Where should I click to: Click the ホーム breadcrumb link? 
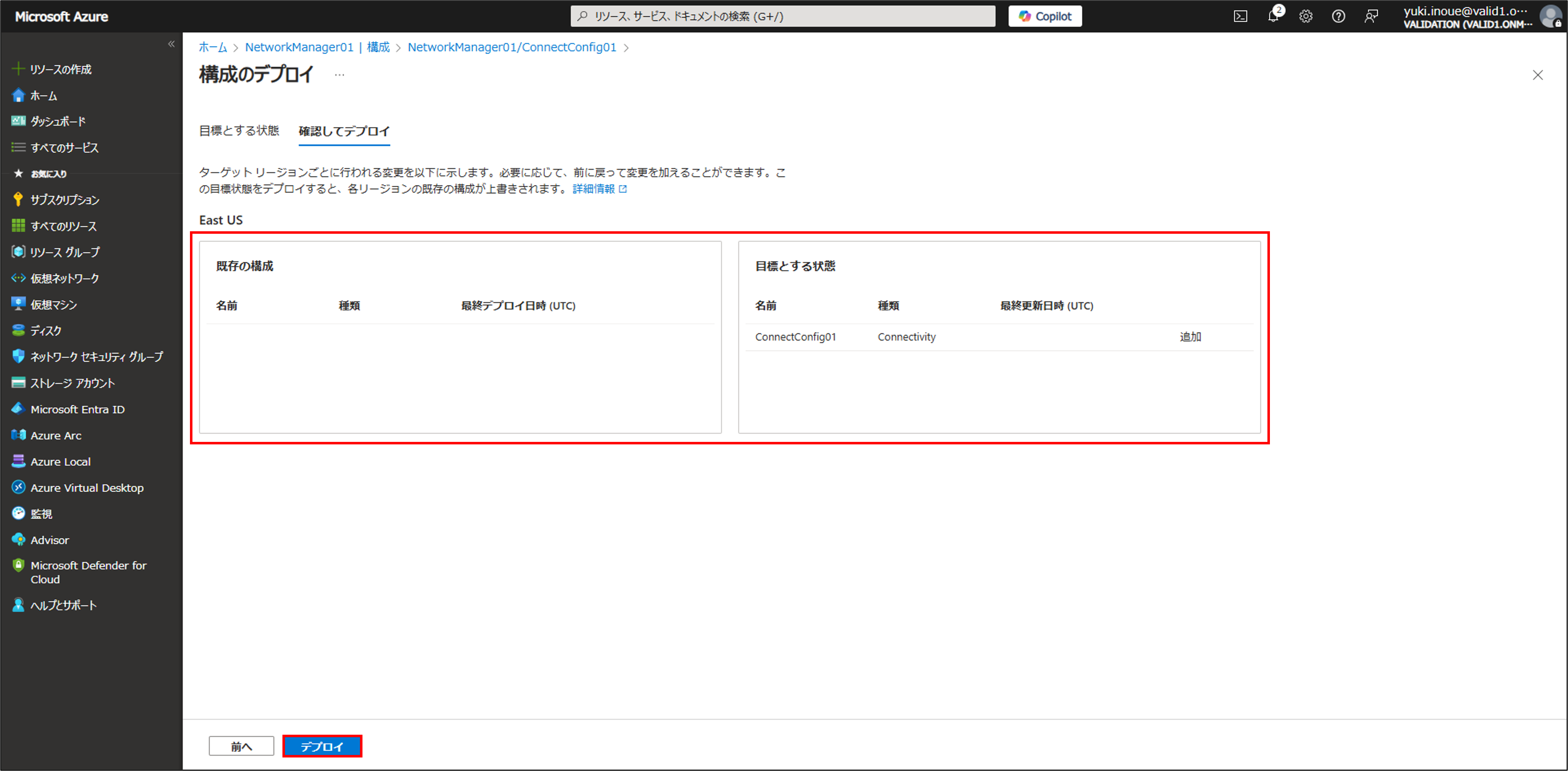pyautogui.click(x=212, y=47)
